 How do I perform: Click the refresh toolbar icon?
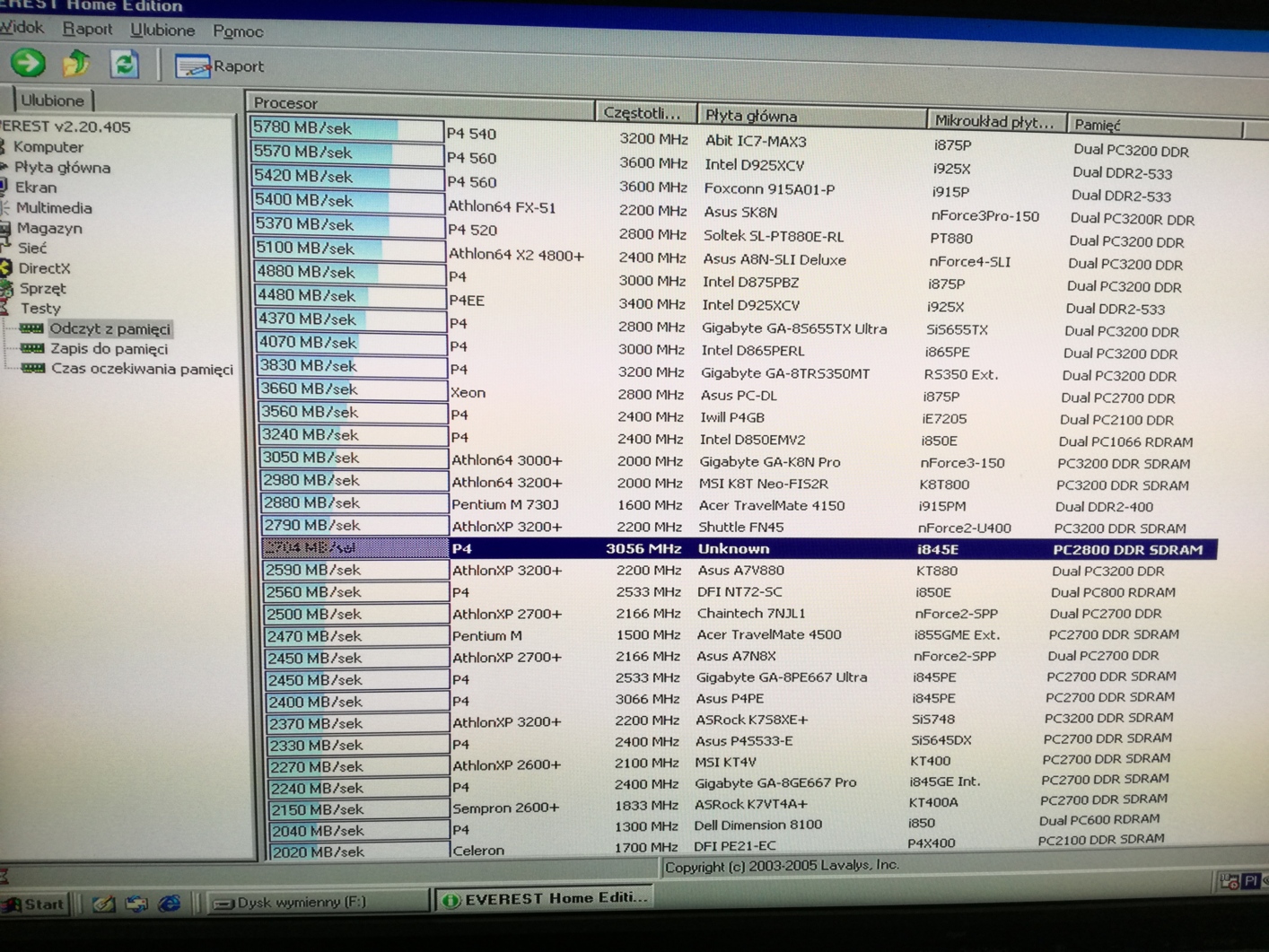(124, 65)
